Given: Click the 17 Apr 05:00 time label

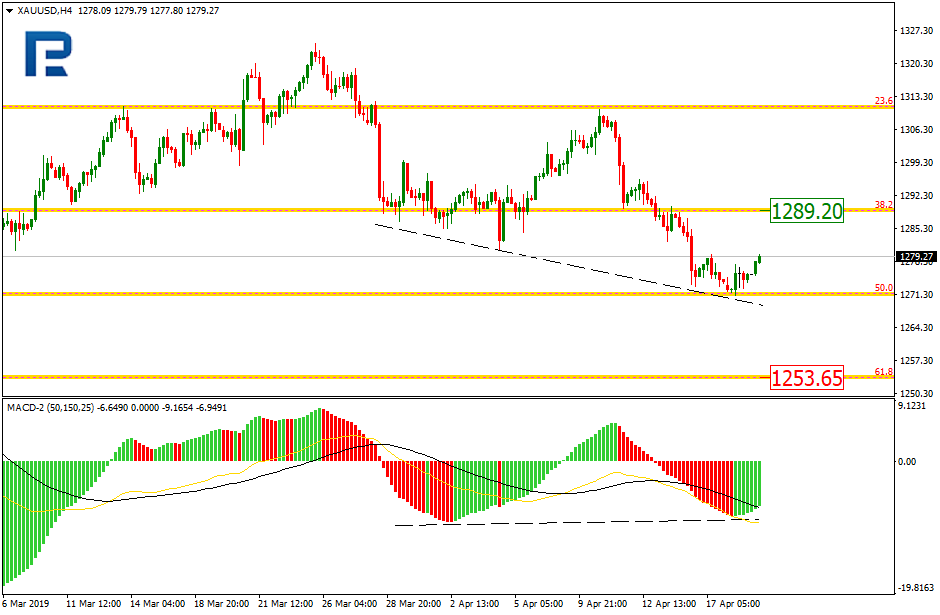Looking at the screenshot, I should click(733, 604).
